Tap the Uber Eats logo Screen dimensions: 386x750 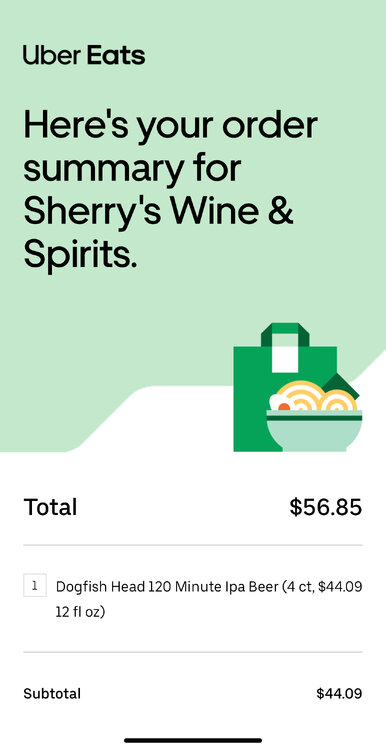(84, 55)
